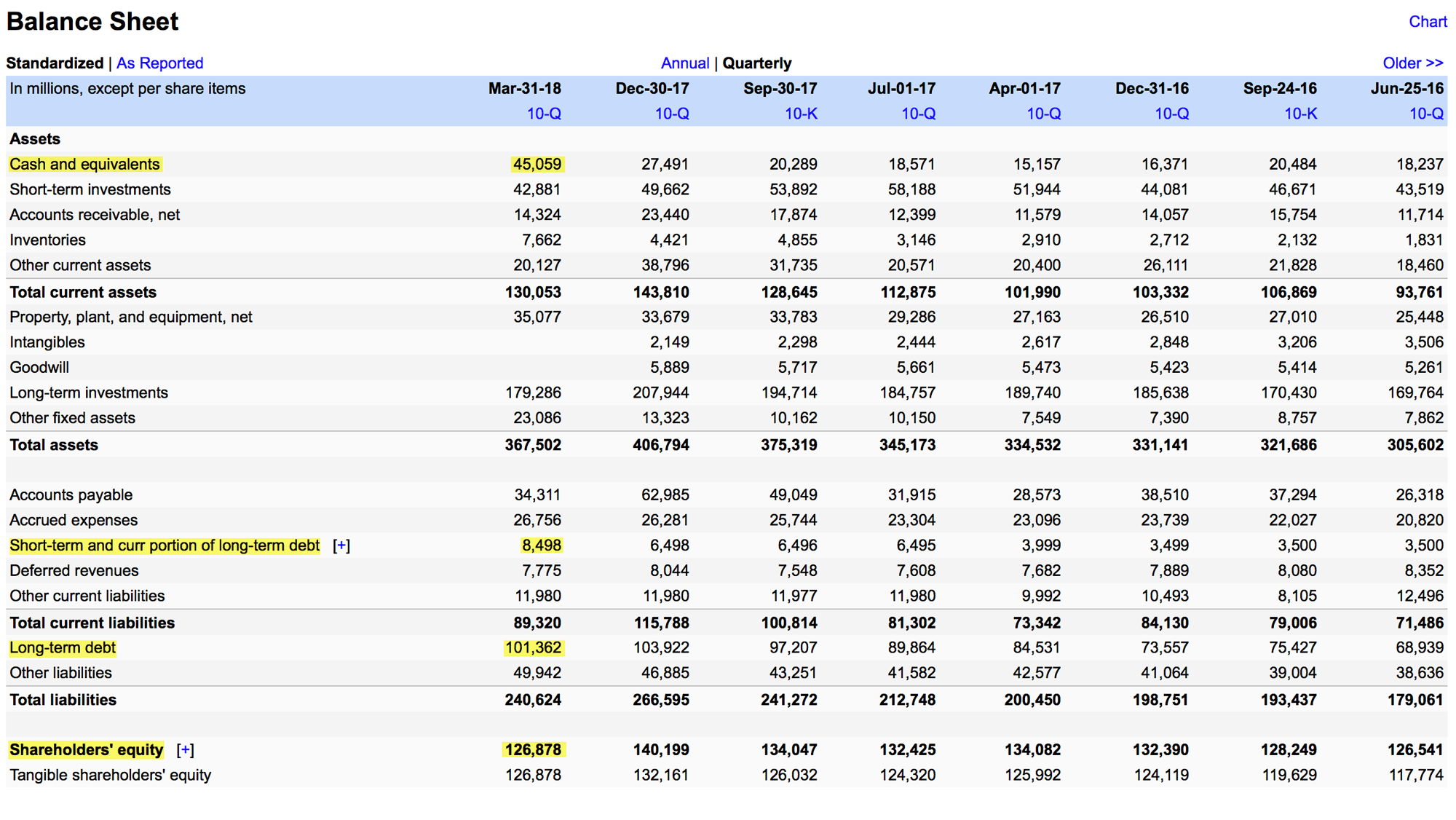Click the Total assets row label

pos(54,445)
